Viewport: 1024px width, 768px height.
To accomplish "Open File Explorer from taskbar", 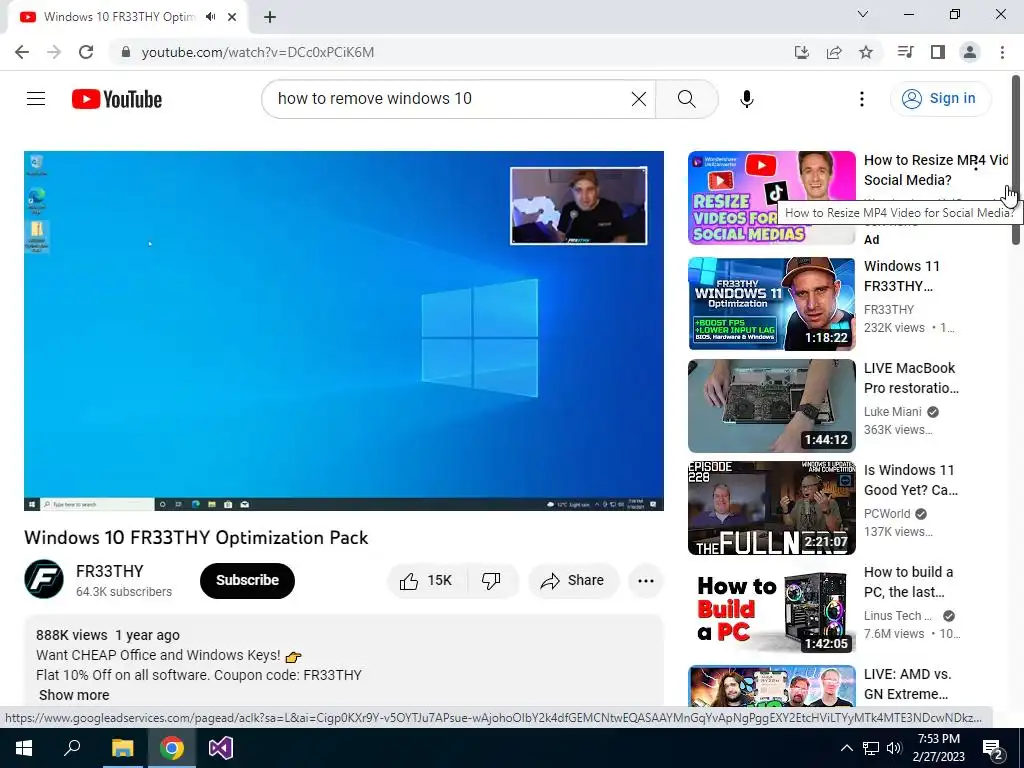I will click(122, 748).
